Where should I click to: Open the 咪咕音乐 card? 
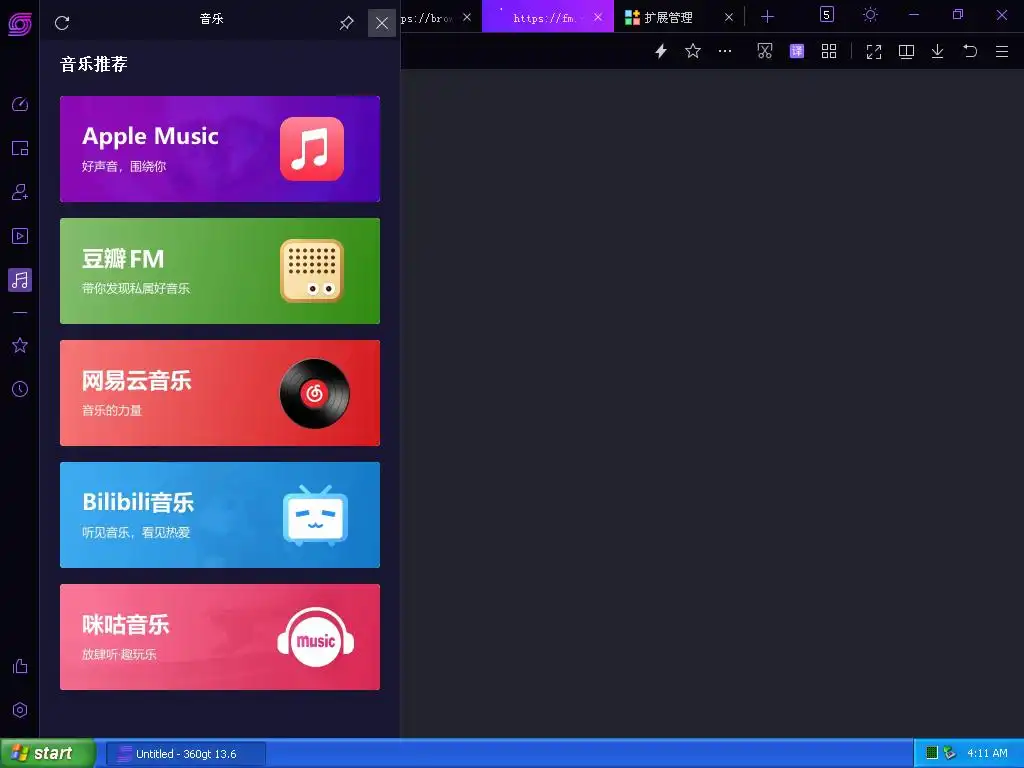click(x=219, y=637)
